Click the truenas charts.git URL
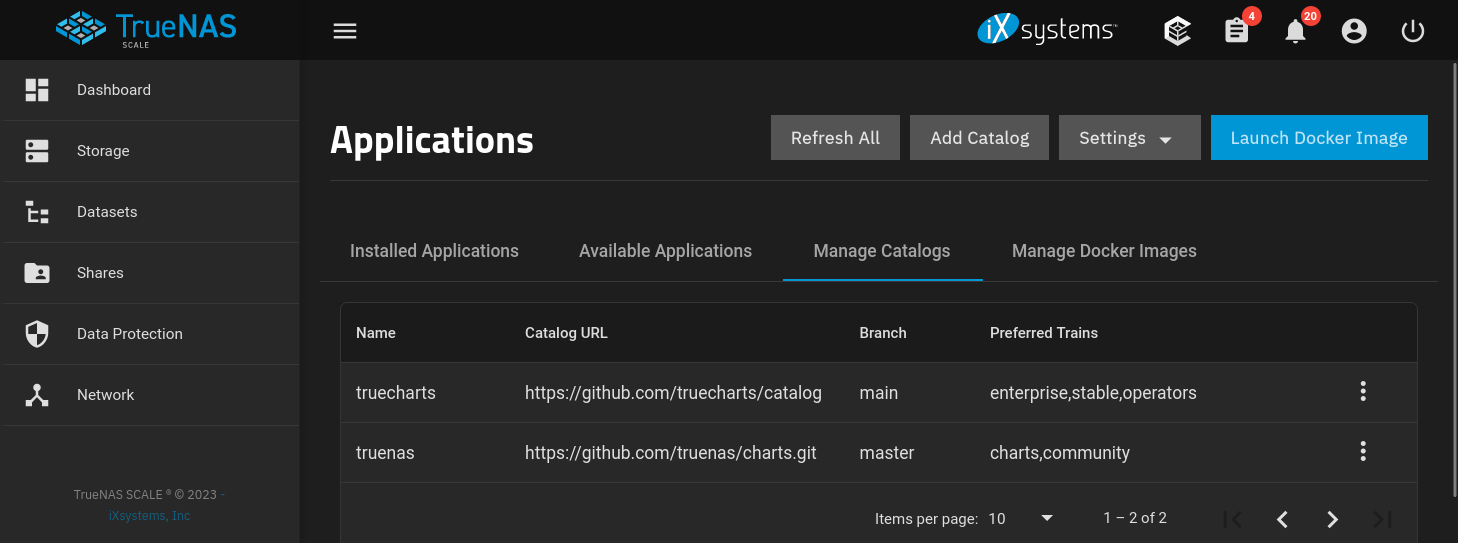 point(671,453)
